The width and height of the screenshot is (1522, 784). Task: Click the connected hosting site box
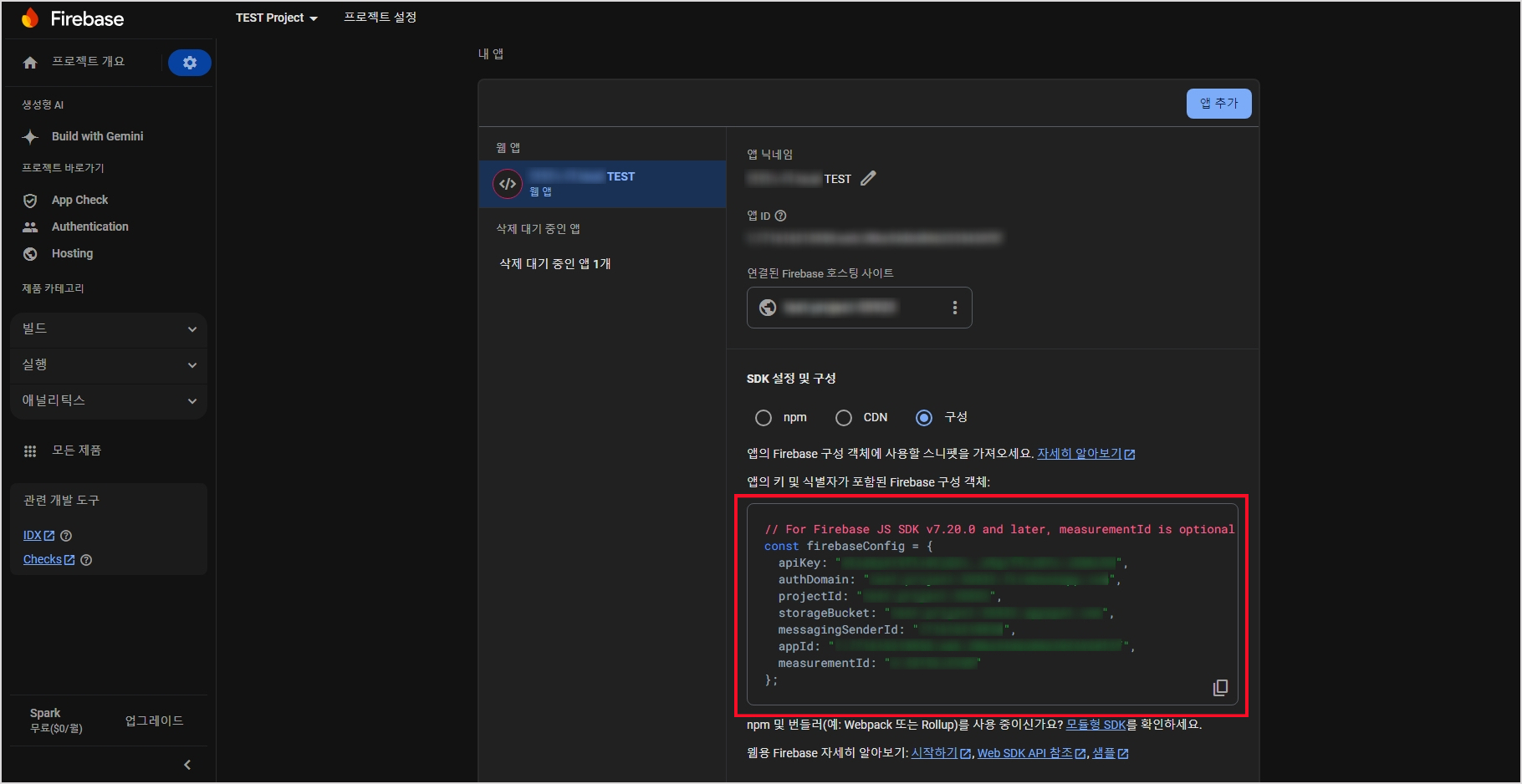859,308
